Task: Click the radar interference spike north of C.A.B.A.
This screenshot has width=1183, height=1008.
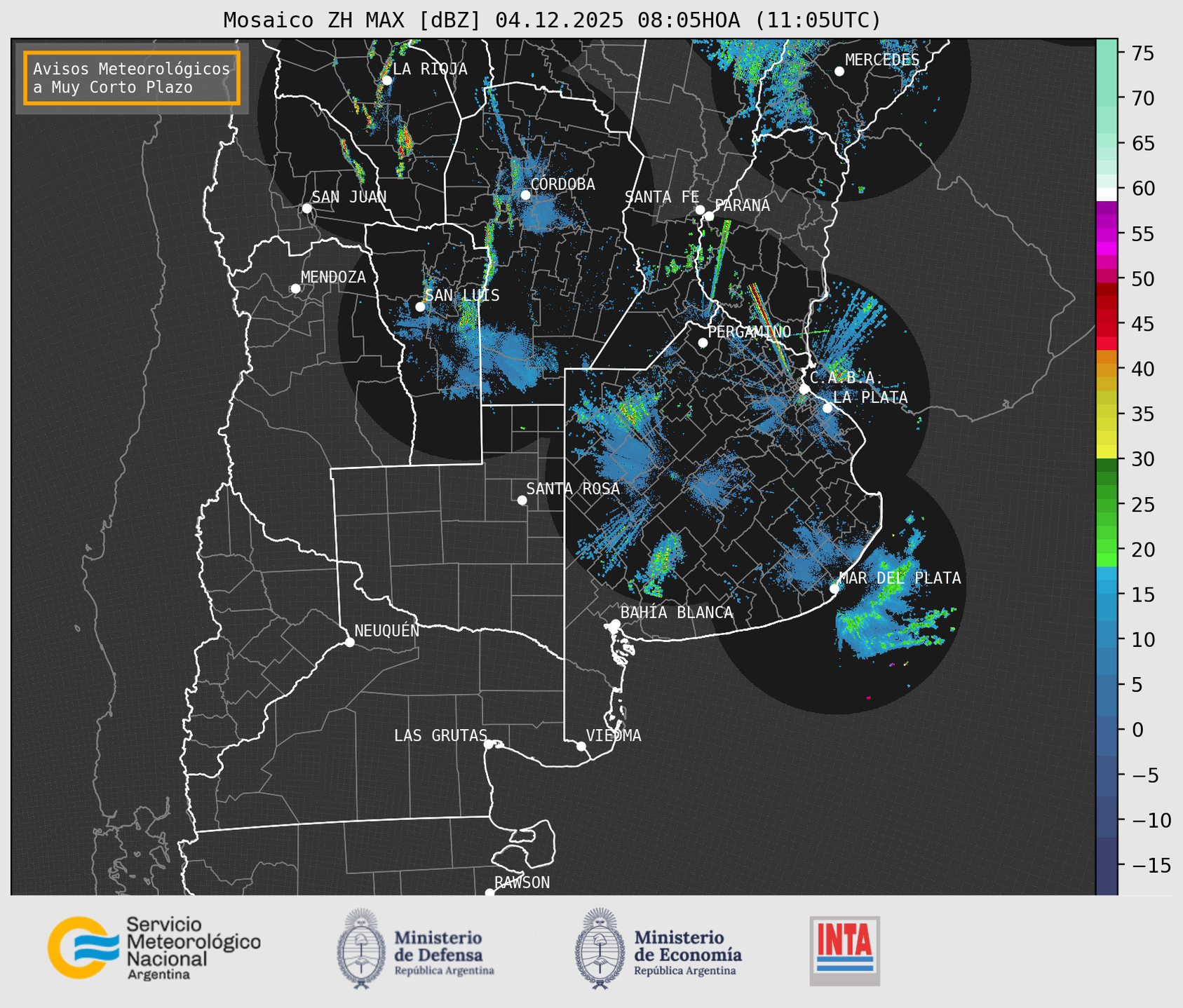Action: (769, 329)
